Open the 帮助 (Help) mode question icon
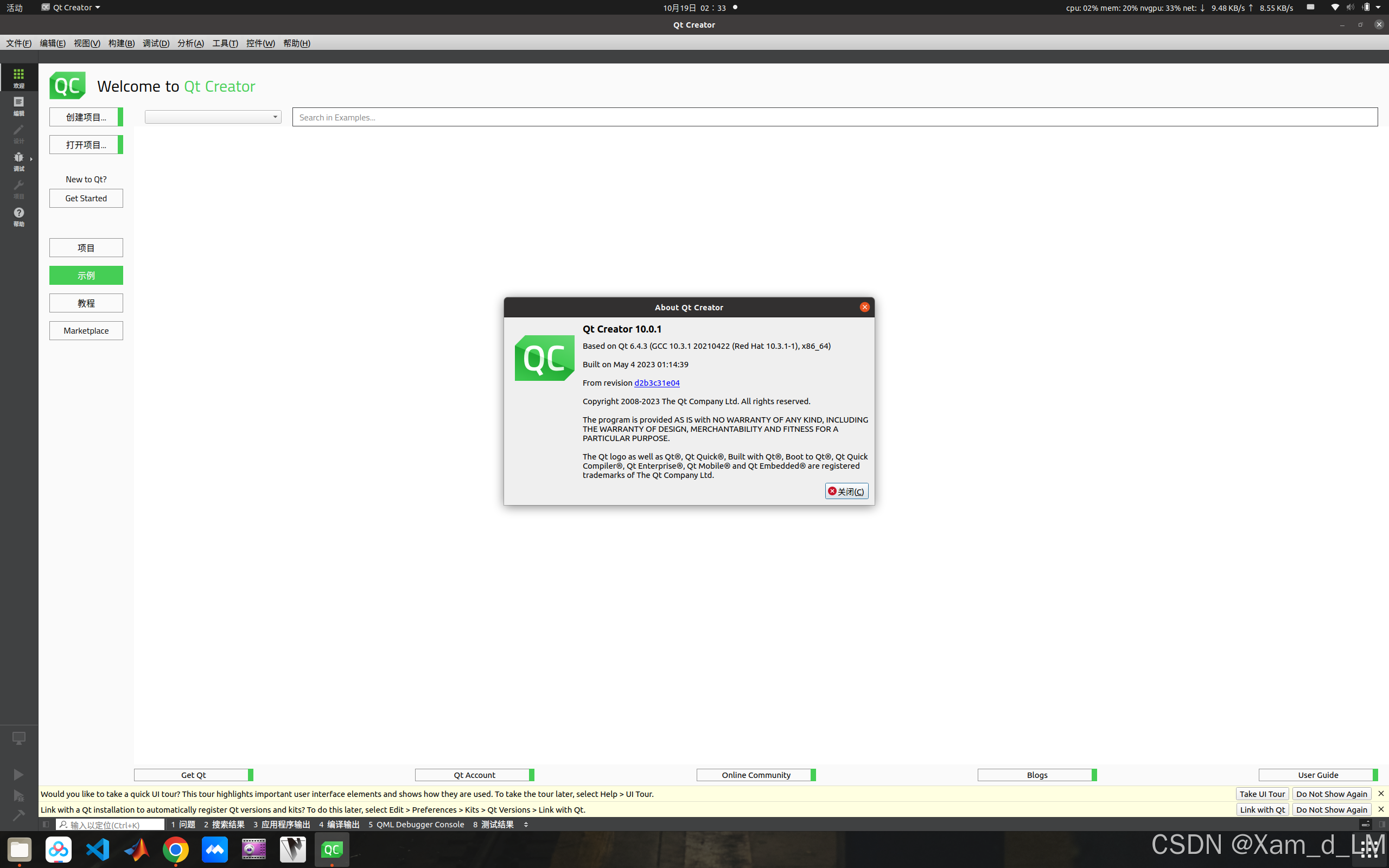This screenshot has width=1389, height=868. point(19,216)
